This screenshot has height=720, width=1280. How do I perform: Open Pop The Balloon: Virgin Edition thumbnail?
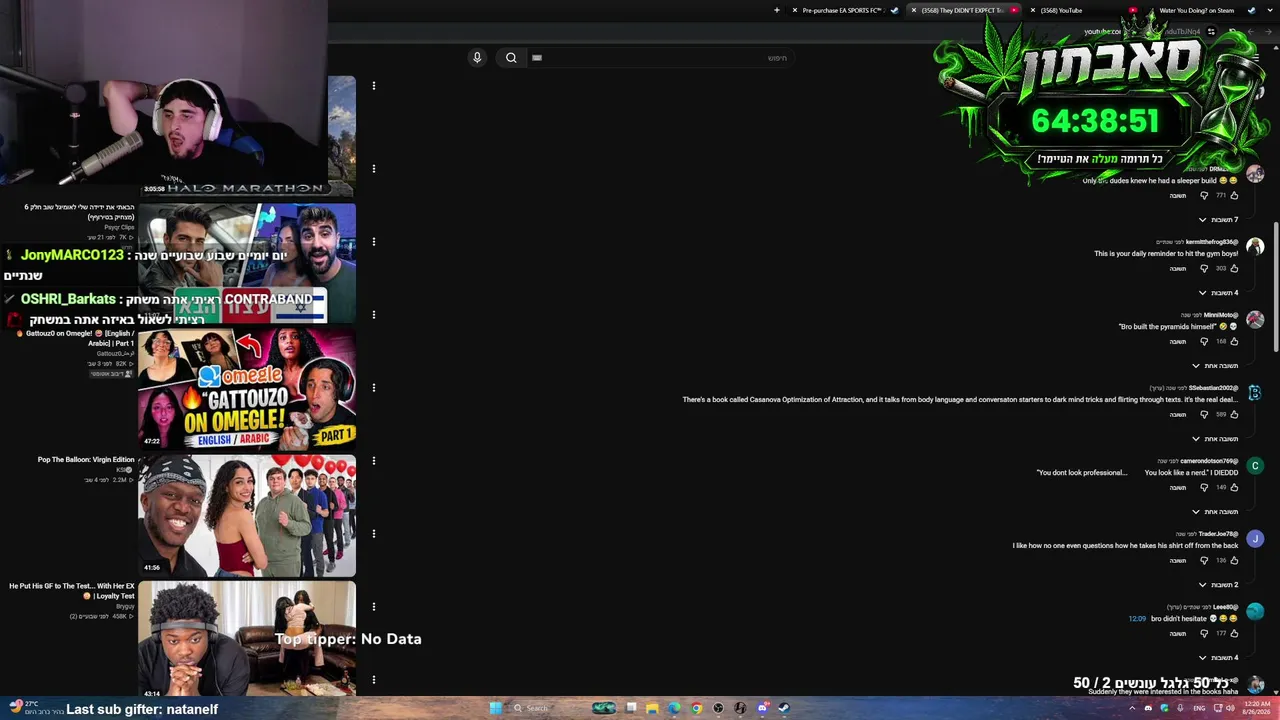coord(247,516)
